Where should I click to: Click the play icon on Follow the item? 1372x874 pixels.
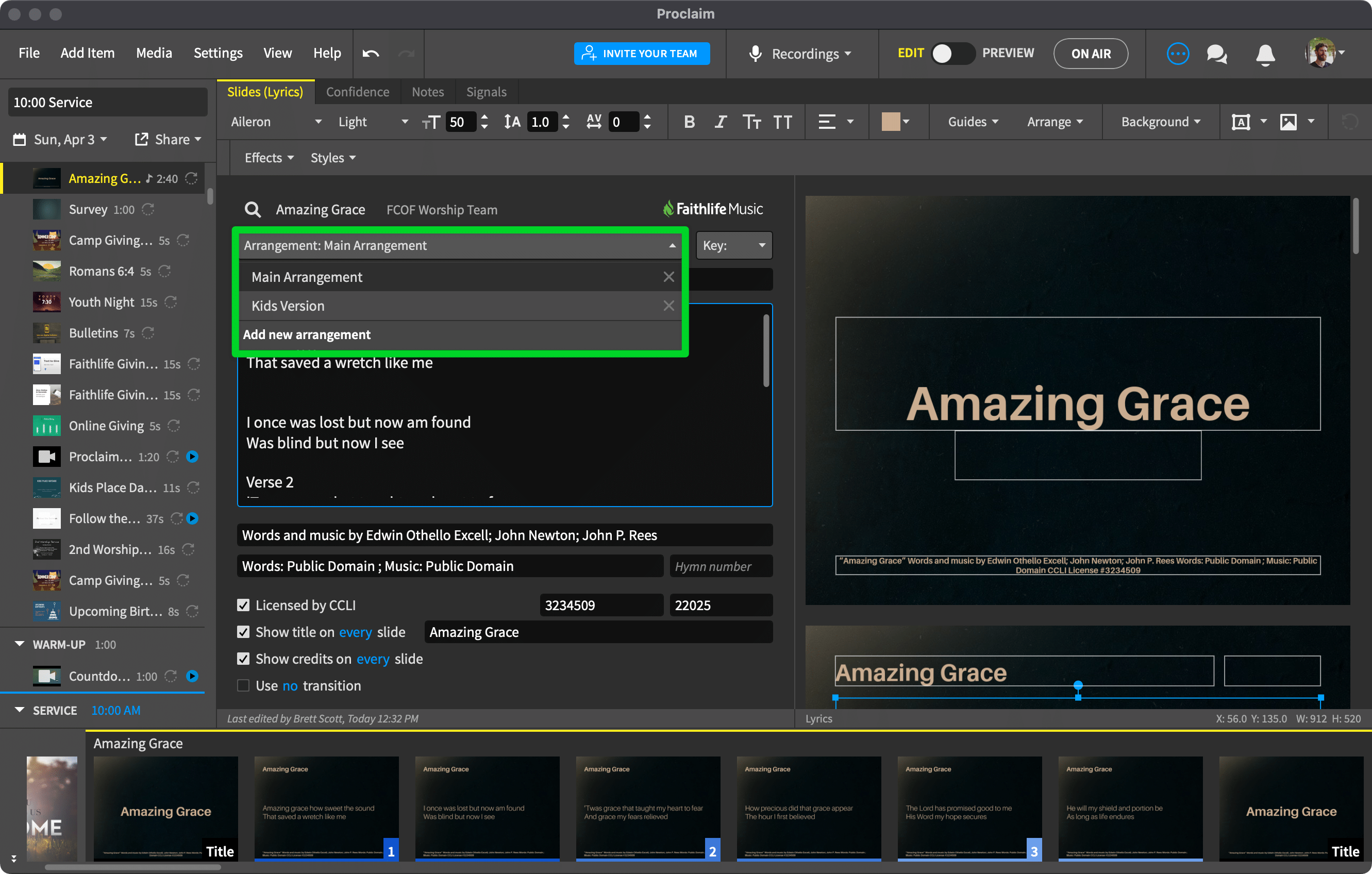(193, 518)
